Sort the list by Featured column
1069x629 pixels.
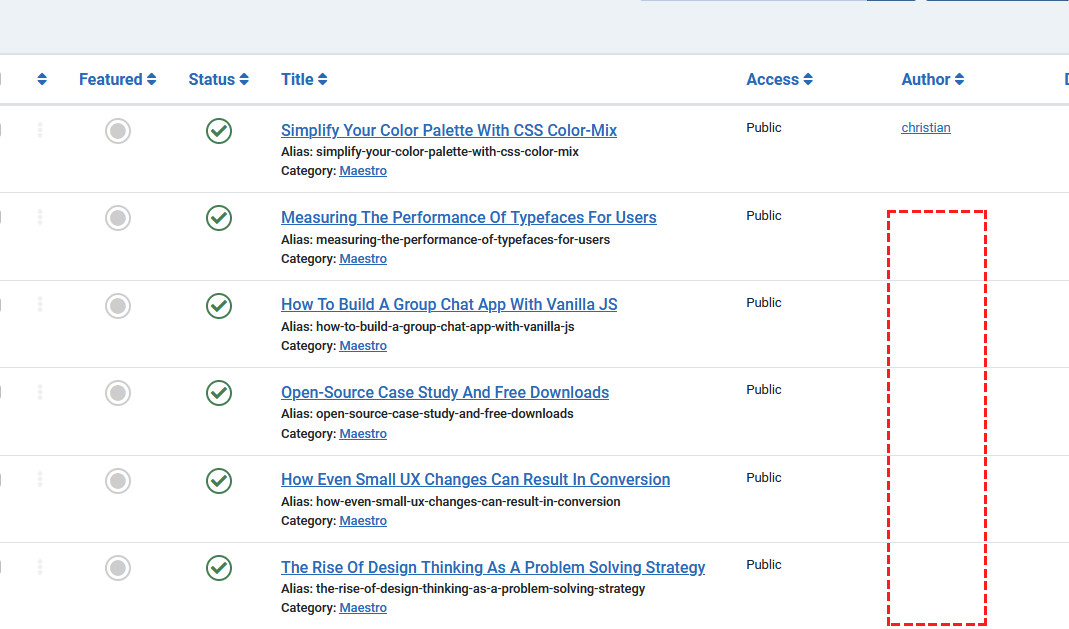[x=117, y=80]
